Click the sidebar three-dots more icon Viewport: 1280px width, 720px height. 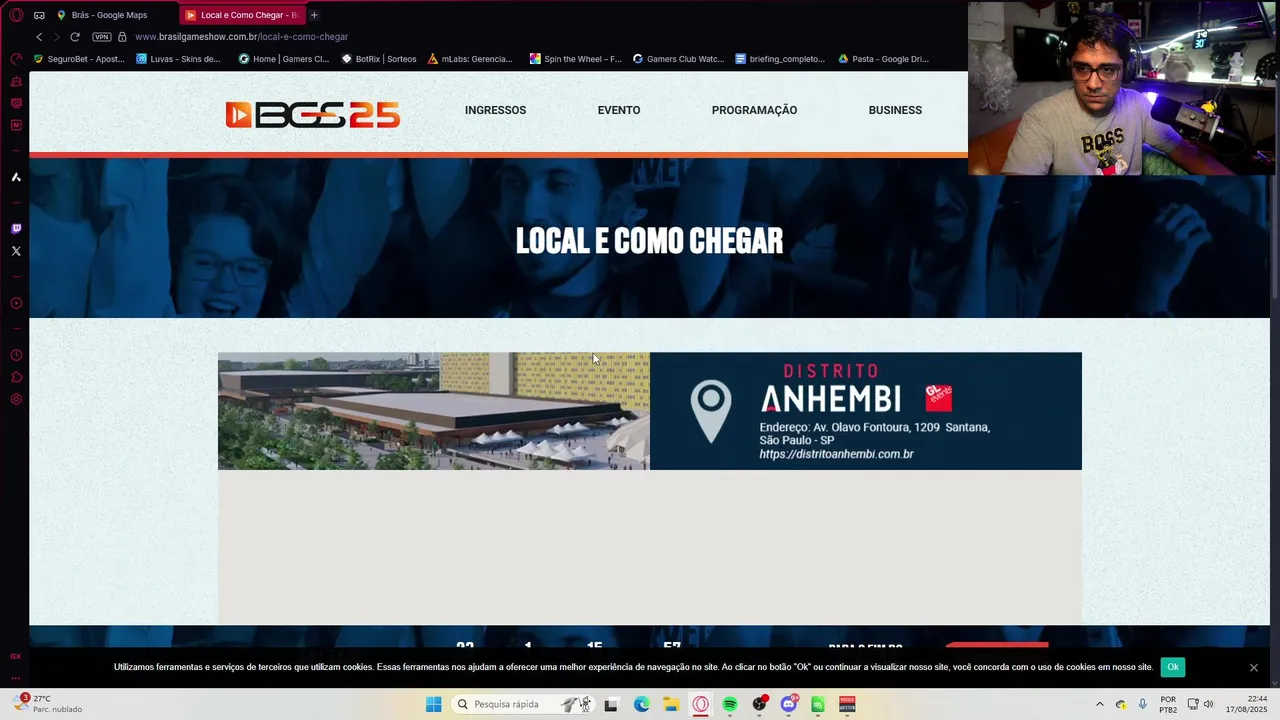(x=16, y=678)
